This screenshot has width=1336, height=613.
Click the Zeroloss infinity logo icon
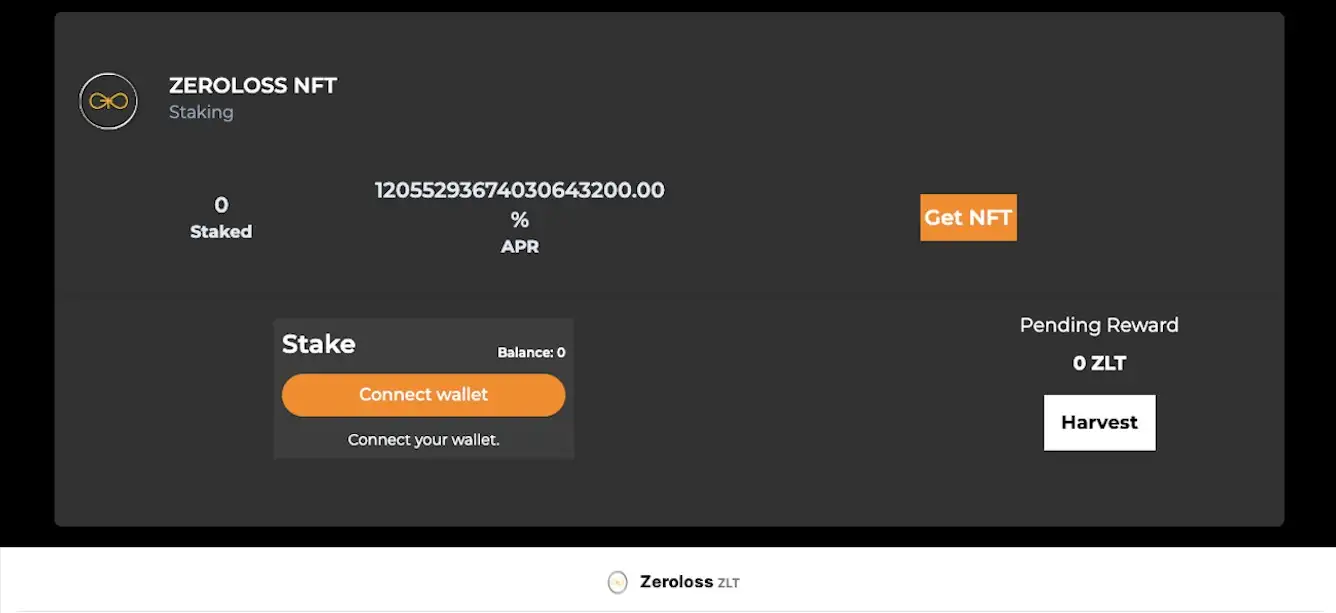coord(108,100)
